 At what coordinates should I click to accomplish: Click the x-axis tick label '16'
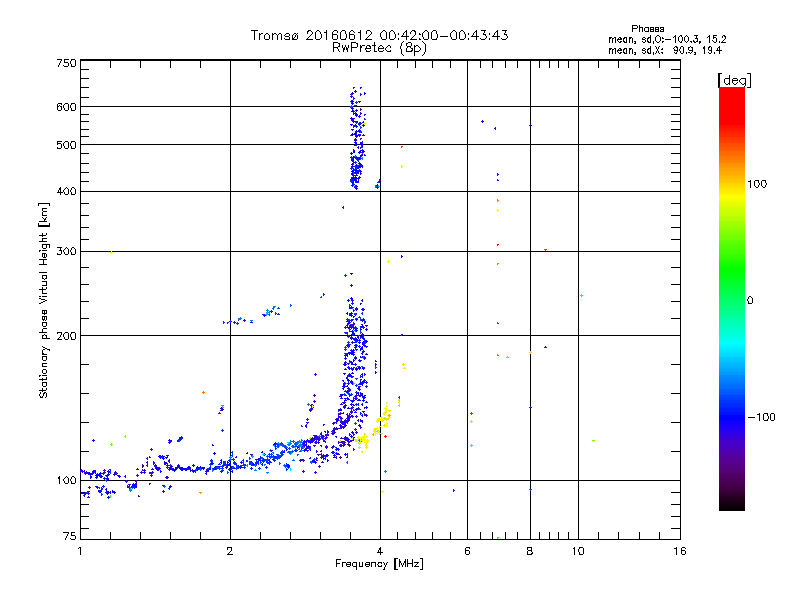(x=680, y=551)
